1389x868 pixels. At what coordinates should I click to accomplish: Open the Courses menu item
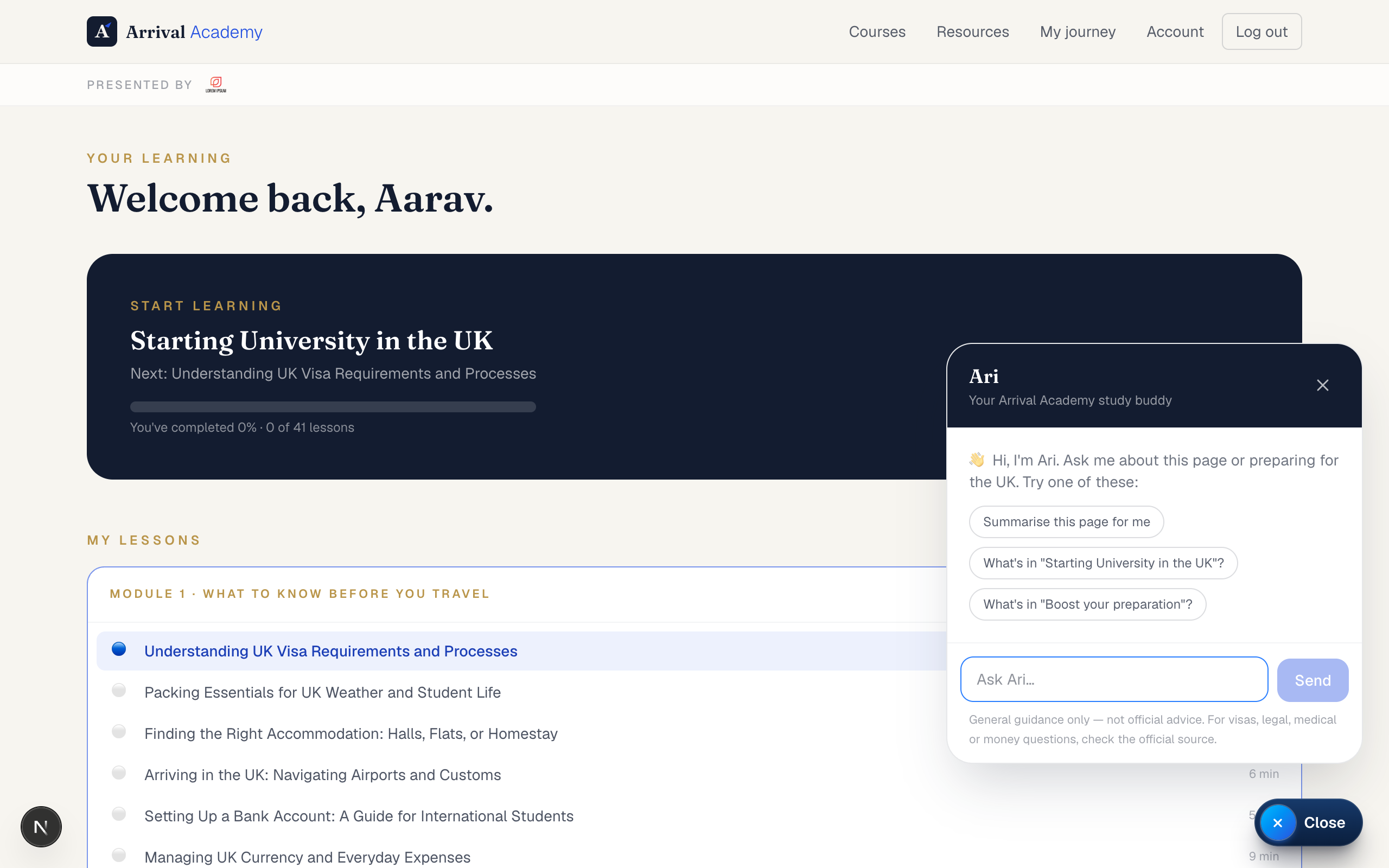[x=877, y=31]
